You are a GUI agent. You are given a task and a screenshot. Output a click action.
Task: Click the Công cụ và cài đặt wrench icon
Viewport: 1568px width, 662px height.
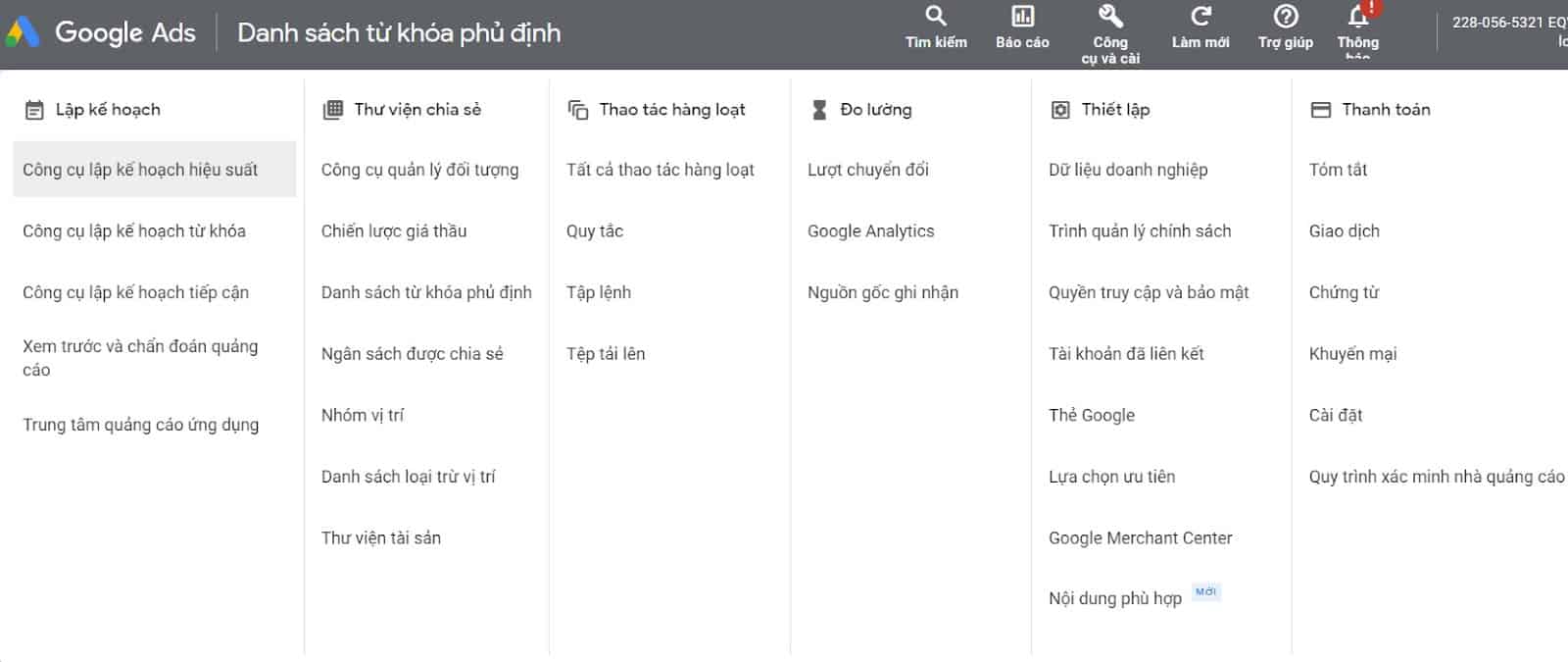tap(1110, 17)
